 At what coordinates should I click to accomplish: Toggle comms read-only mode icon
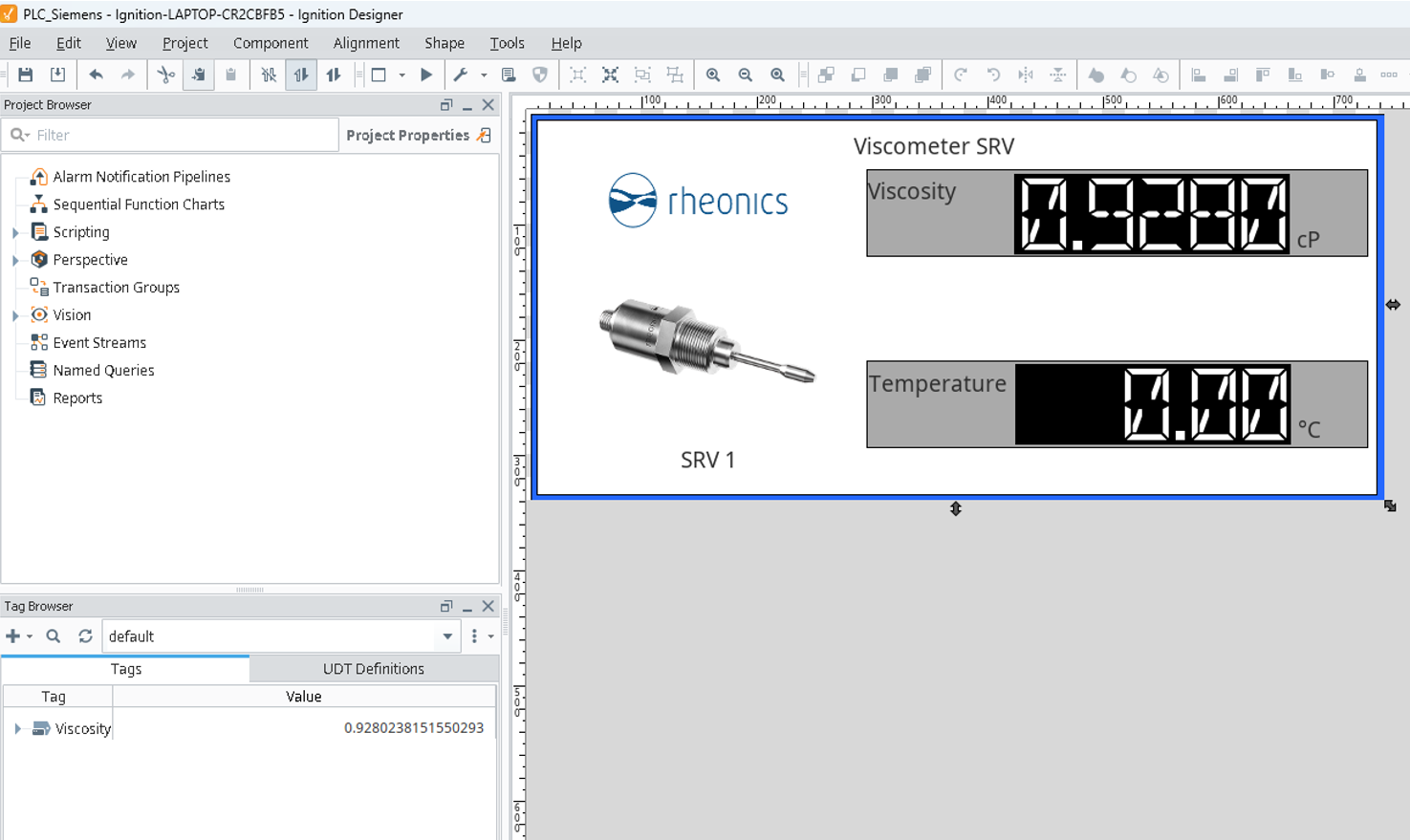[x=301, y=75]
